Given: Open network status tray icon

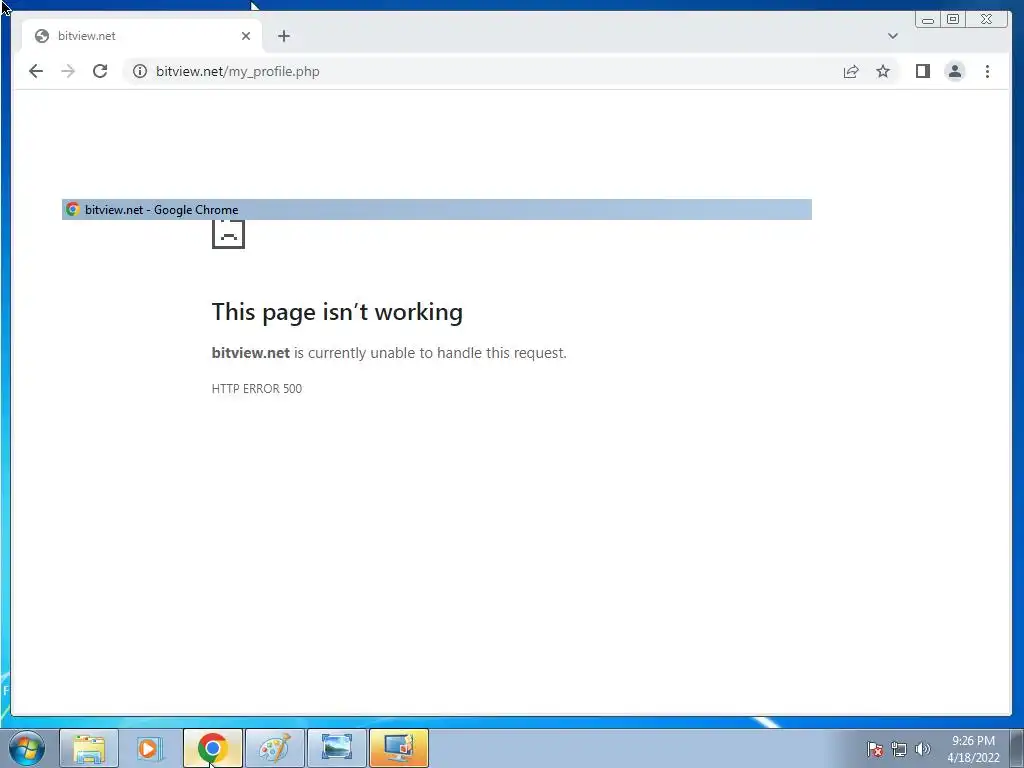Looking at the screenshot, I should tap(899, 749).
